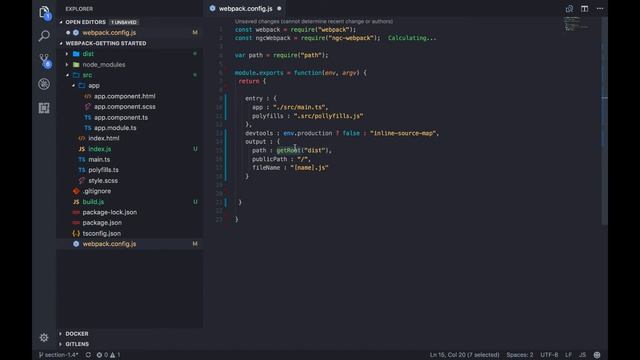Image resolution: width=640 pixels, height=360 pixels.
Task: Open main.ts in explorer
Action: [99, 160]
